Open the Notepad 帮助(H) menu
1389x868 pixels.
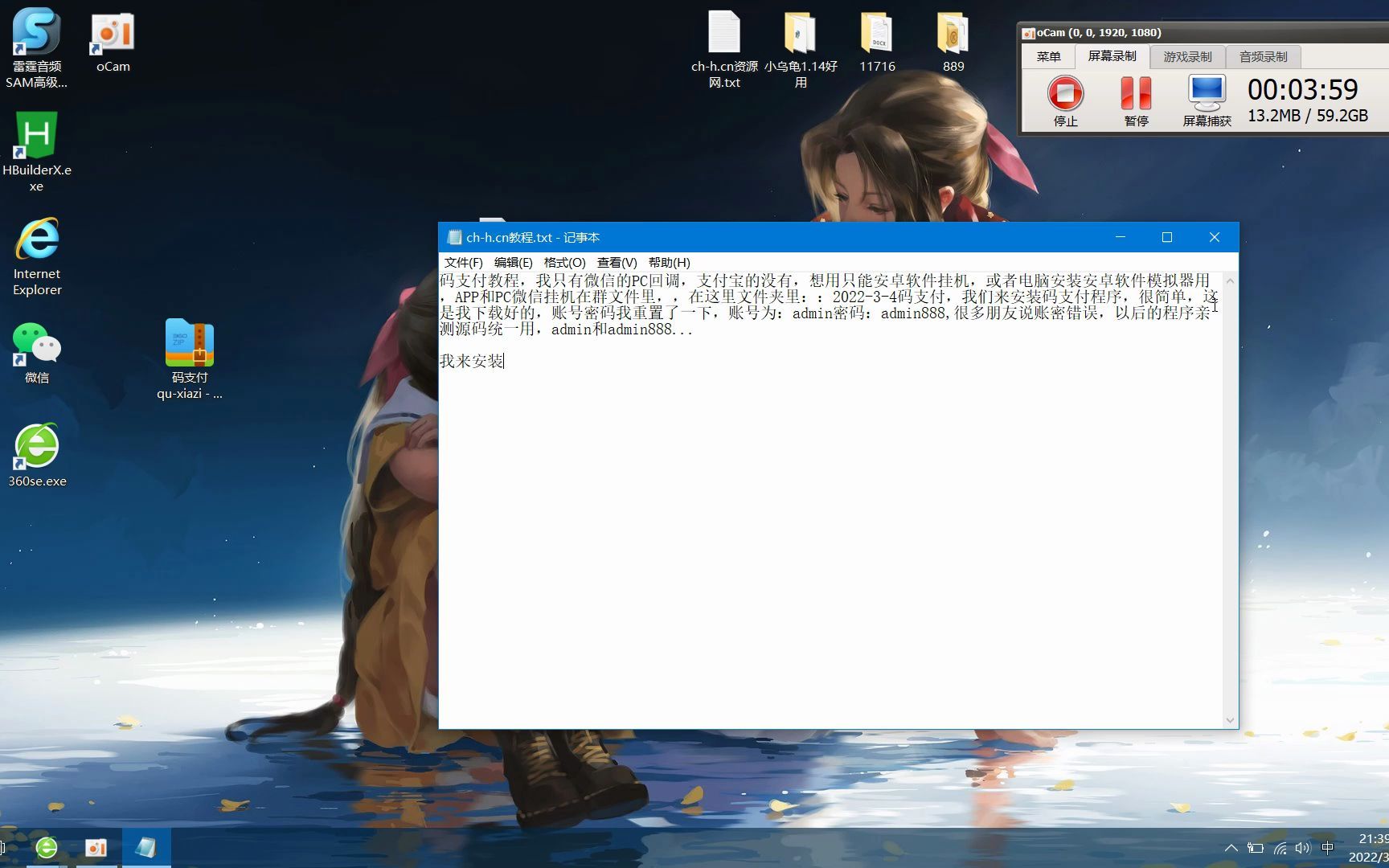pyautogui.click(x=669, y=262)
